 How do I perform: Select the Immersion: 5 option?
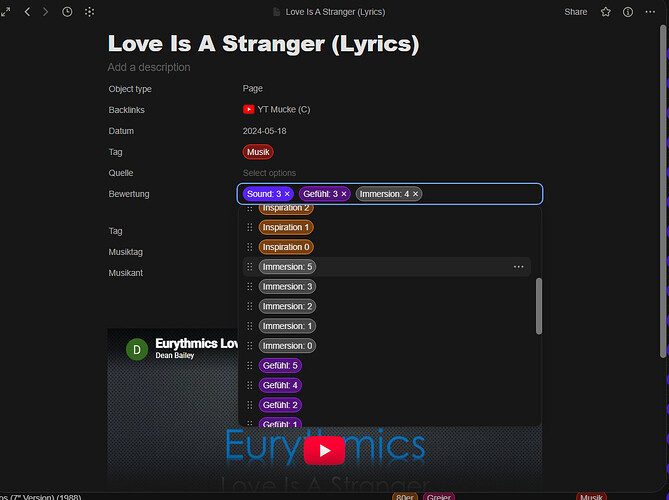tap(287, 267)
